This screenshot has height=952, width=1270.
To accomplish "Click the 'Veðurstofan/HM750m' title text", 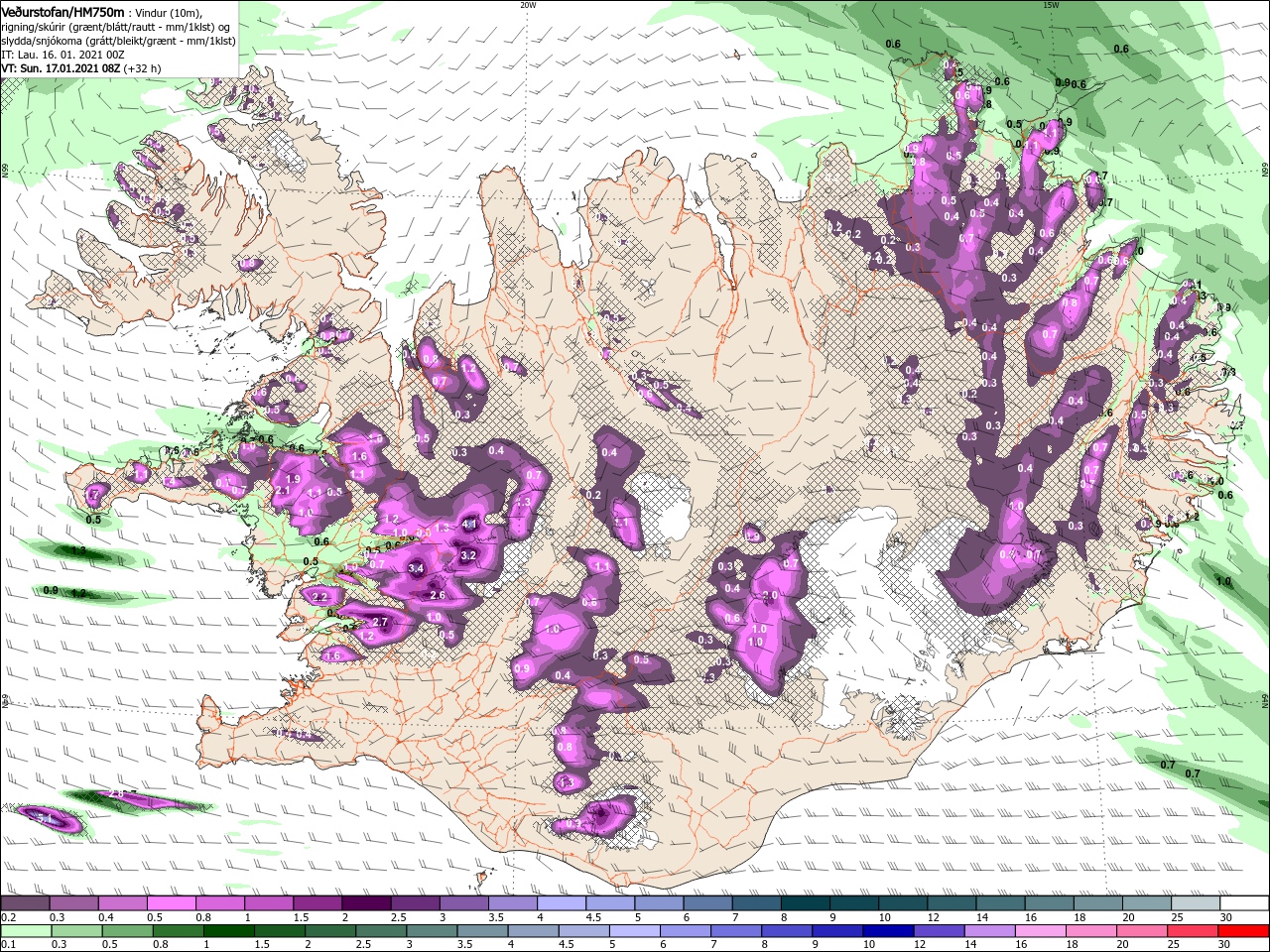I will click(63, 11).
